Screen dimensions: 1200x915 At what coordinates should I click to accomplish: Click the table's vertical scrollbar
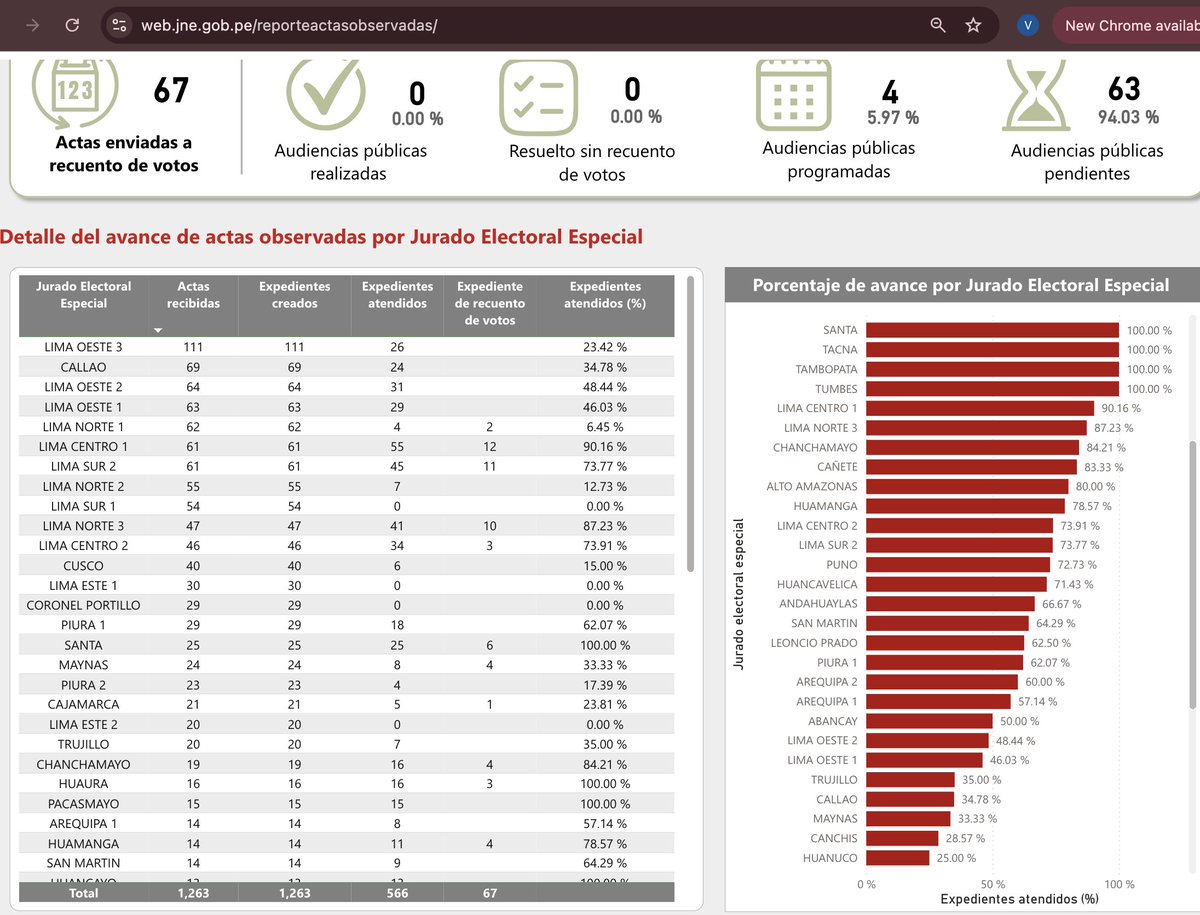pos(690,425)
